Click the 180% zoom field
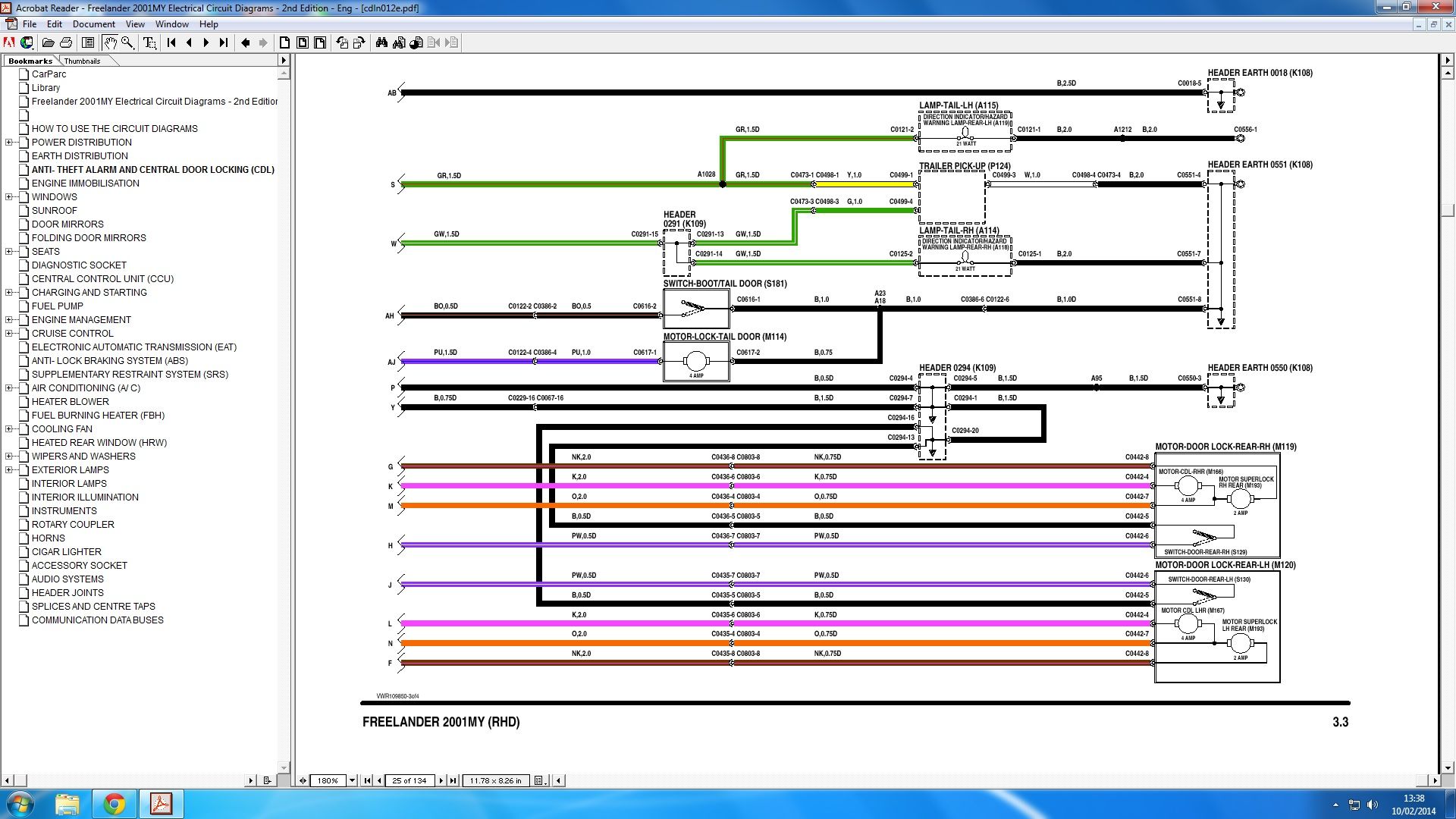The height and width of the screenshot is (819, 1456). (x=328, y=780)
